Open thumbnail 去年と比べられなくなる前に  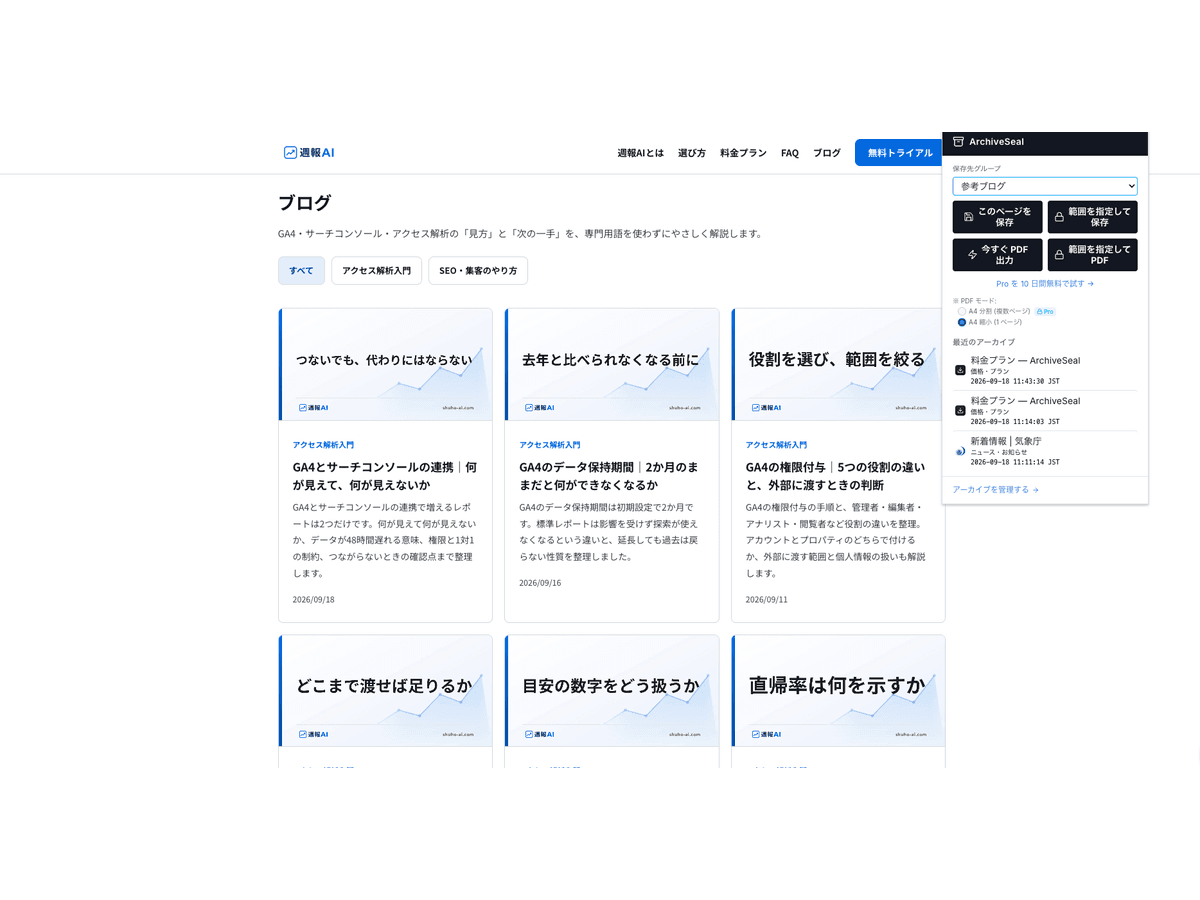click(612, 365)
